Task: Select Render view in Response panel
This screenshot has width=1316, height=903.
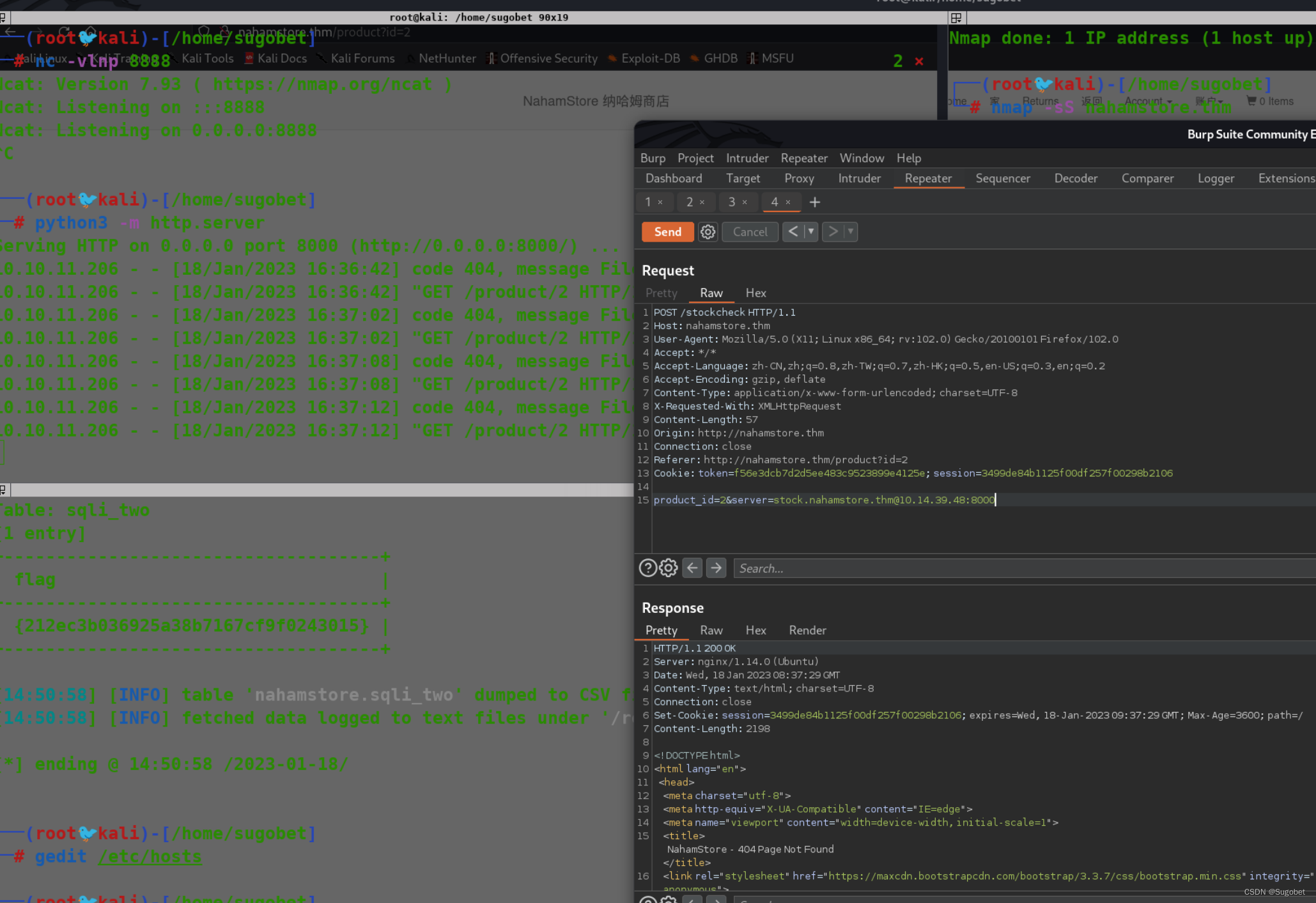Action: pos(807,630)
